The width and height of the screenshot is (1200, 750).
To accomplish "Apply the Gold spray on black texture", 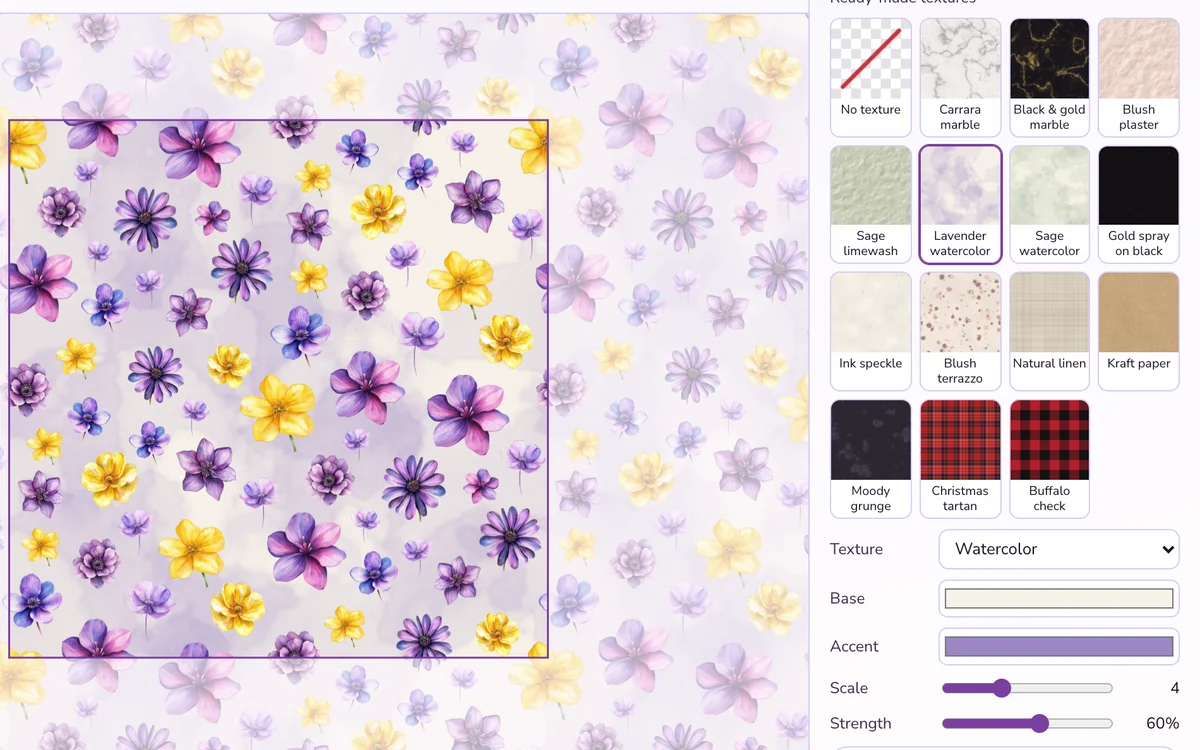I will point(1139,204).
